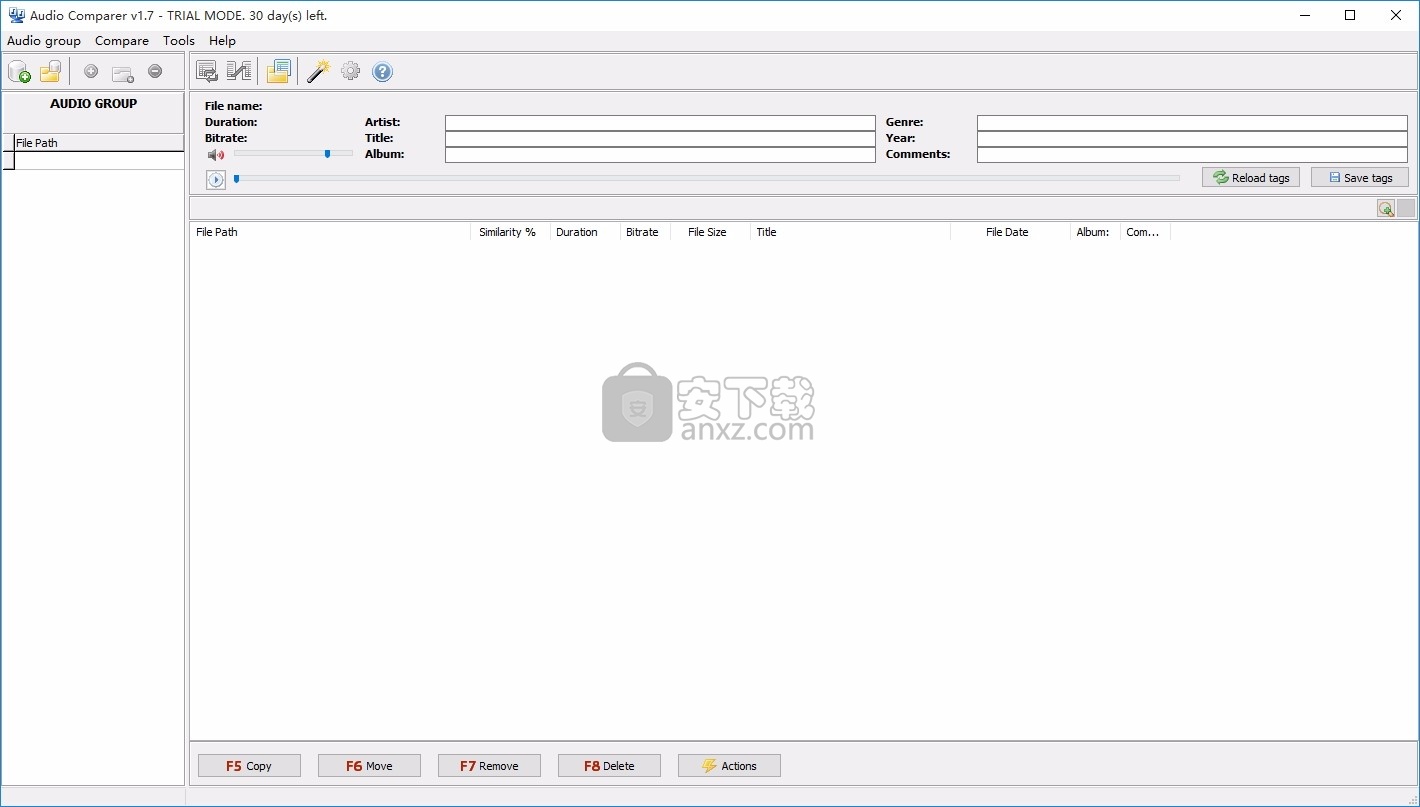Minimize the Audio Comparer window
The image size is (1420, 807).
1304,15
